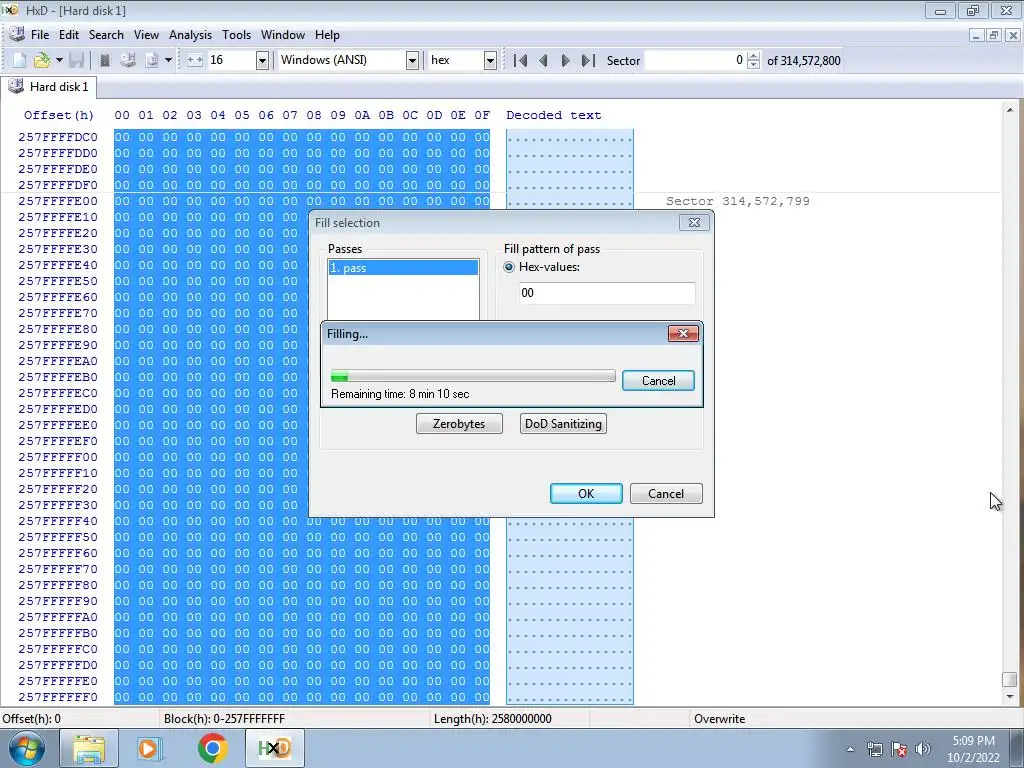Image resolution: width=1024 pixels, height=768 pixels.
Task: Click the Sector 314,572,799 label
Action: (x=738, y=201)
